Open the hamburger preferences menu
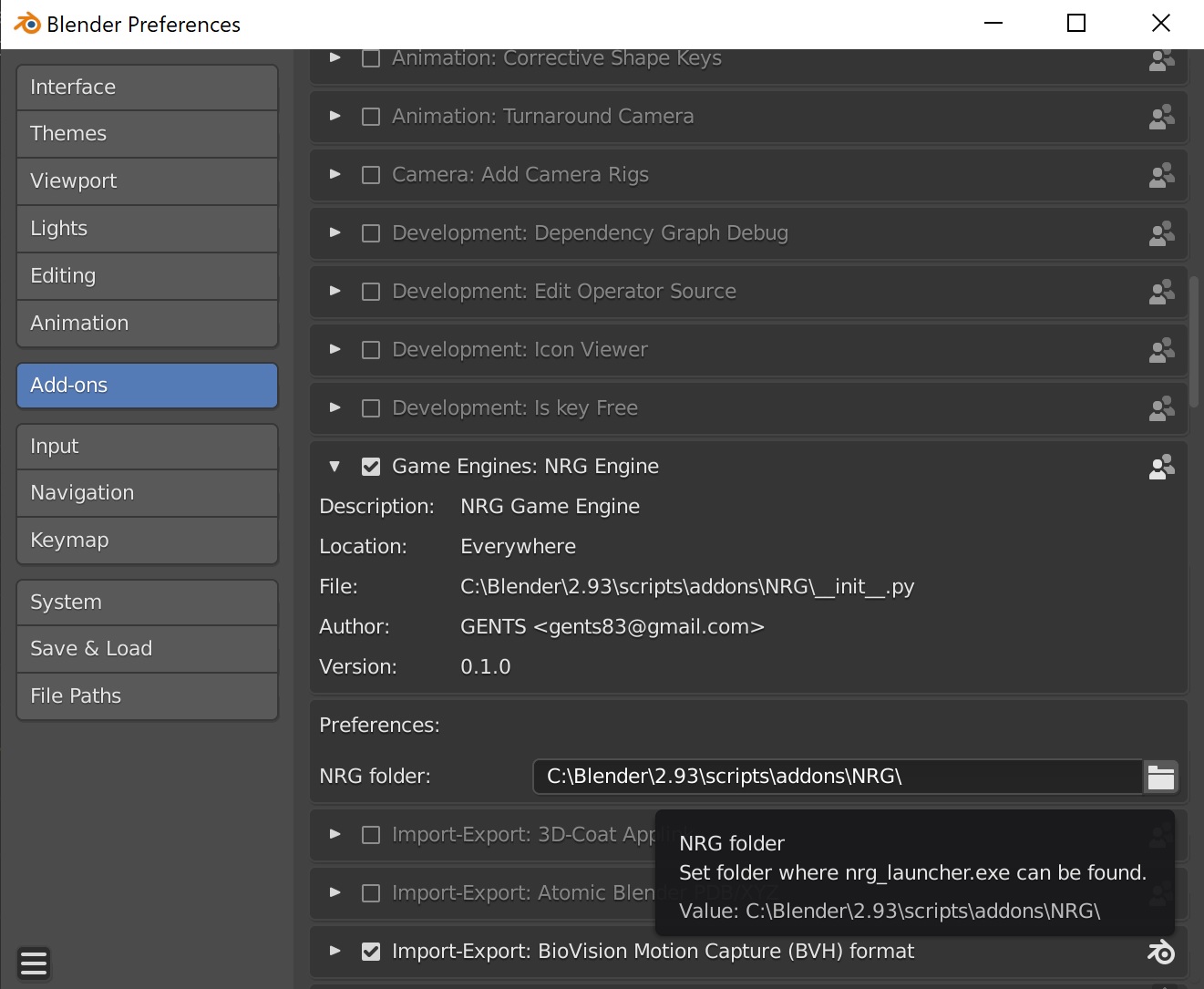This screenshot has height=989, width=1204. click(x=34, y=963)
